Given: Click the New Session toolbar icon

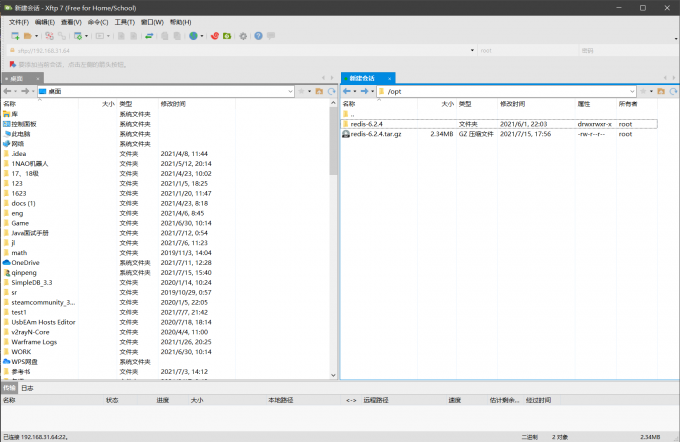Looking at the screenshot, I should pos(15,36).
